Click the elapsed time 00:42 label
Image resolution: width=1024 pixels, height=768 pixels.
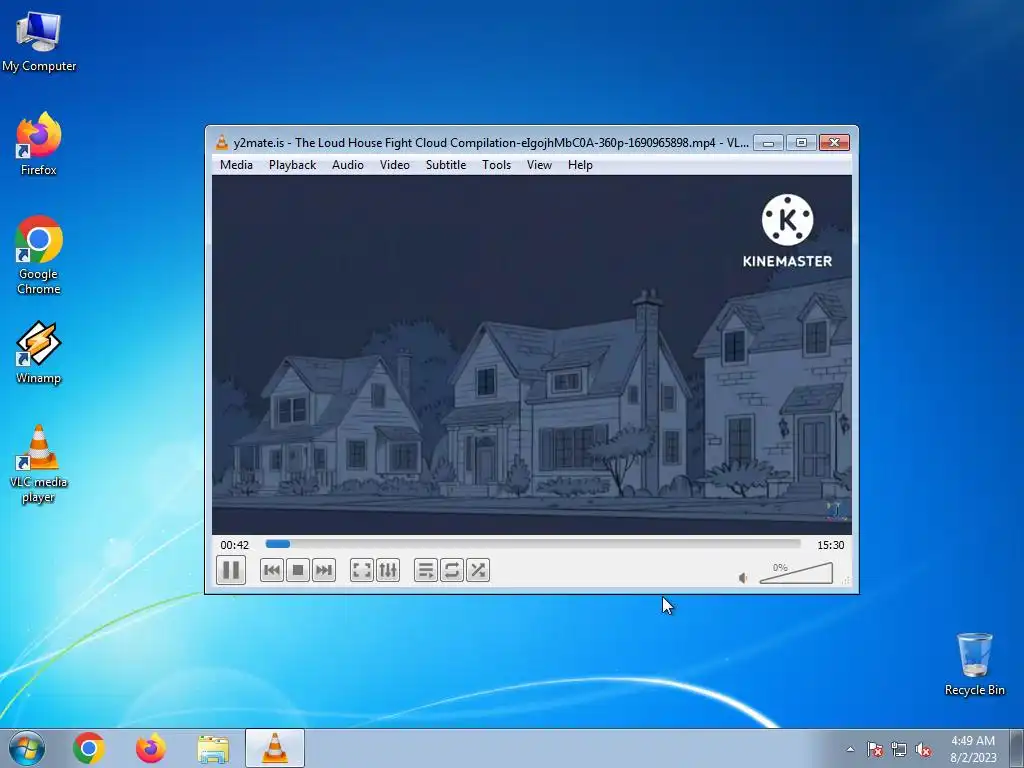coord(234,545)
